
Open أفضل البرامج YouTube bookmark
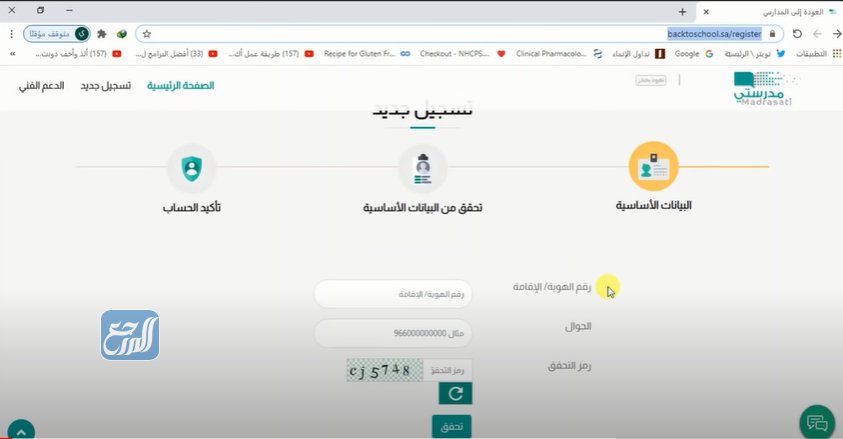click(176, 54)
